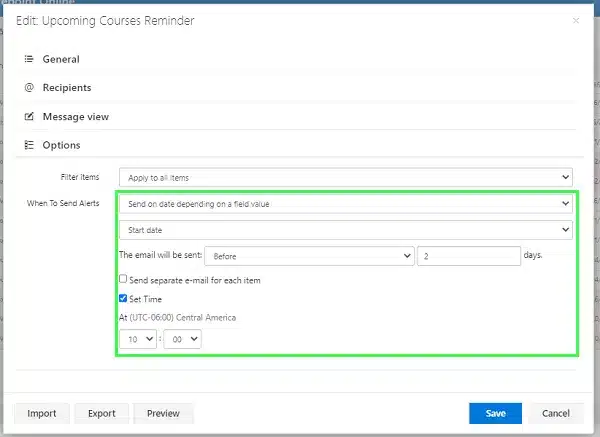Click the Preview button
This screenshot has height=437, width=600.
163,413
